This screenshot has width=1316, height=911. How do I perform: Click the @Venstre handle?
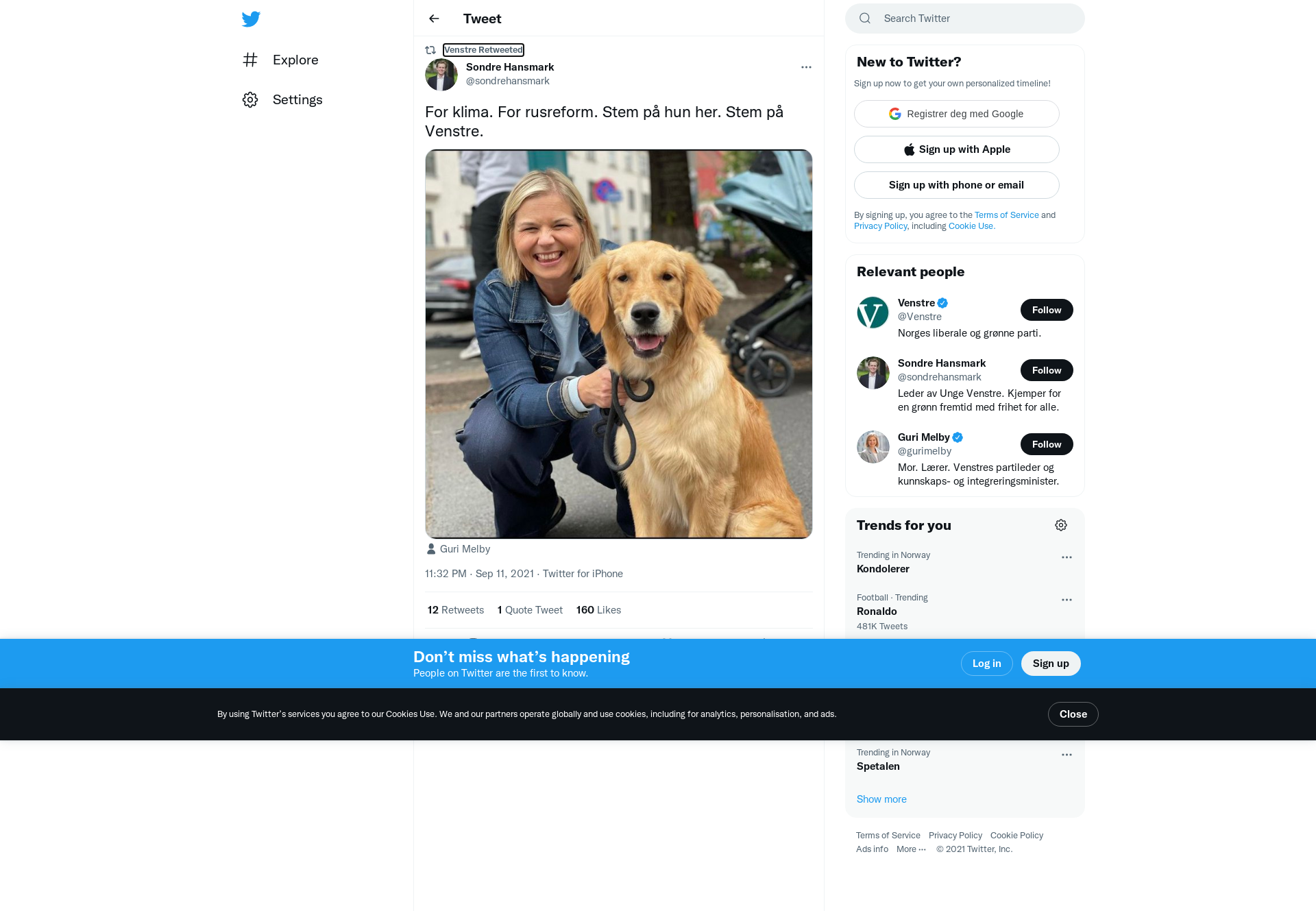tap(920, 317)
